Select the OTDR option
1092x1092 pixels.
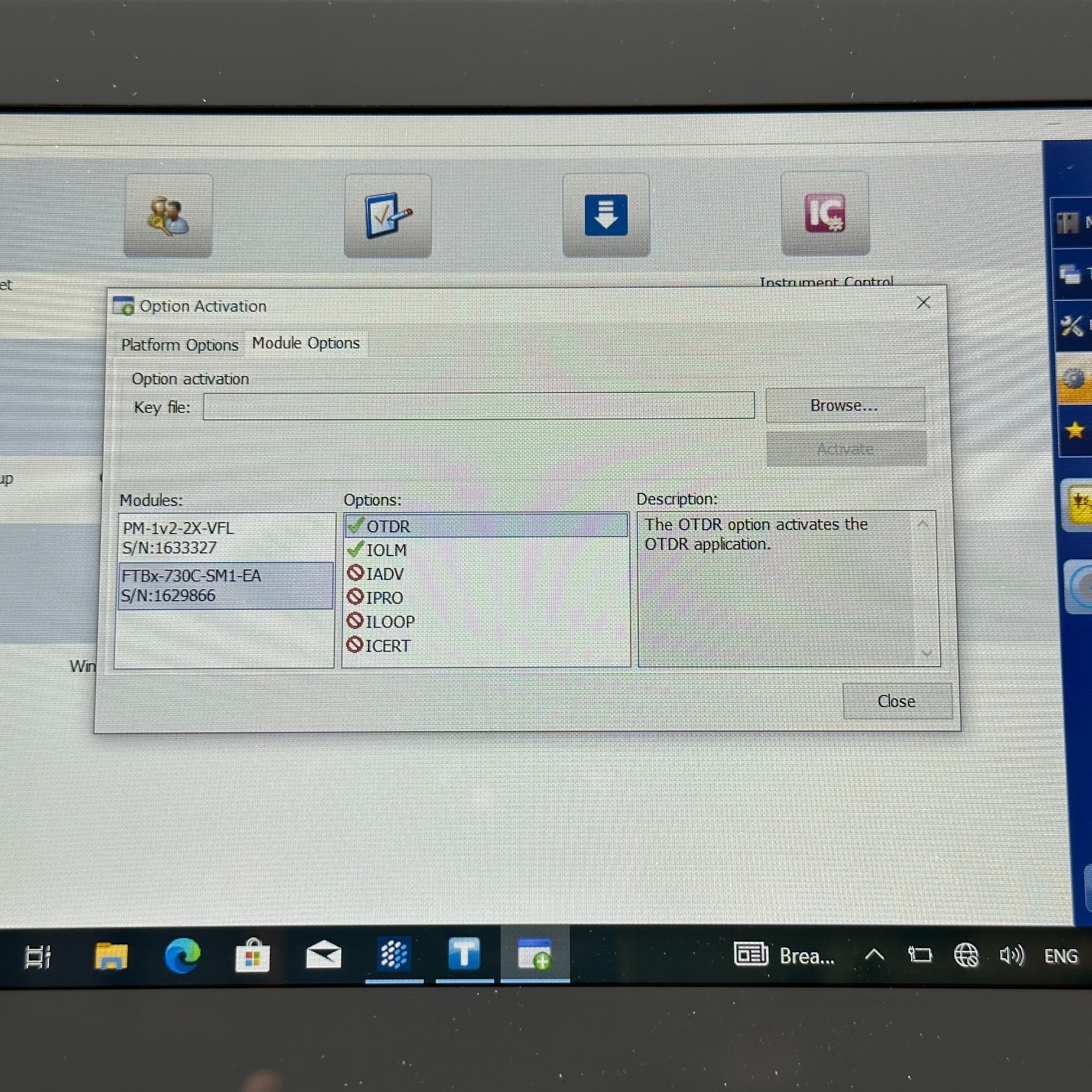486,526
